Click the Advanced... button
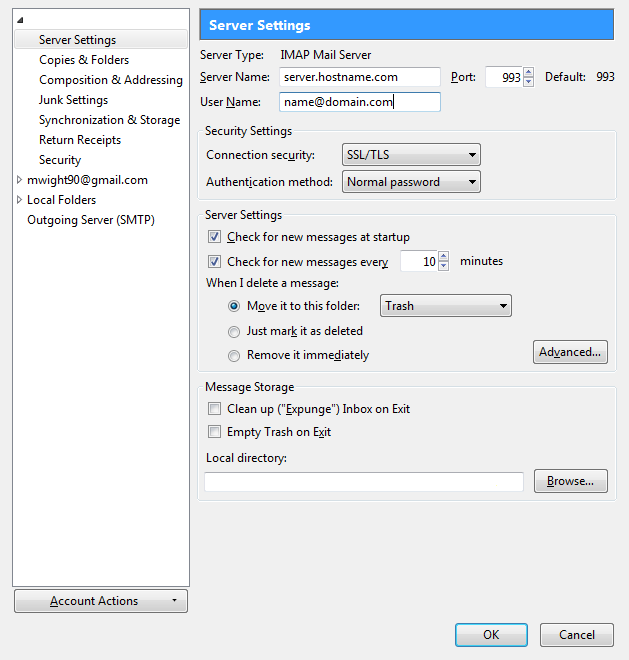629x660 pixels. (570, 352)
